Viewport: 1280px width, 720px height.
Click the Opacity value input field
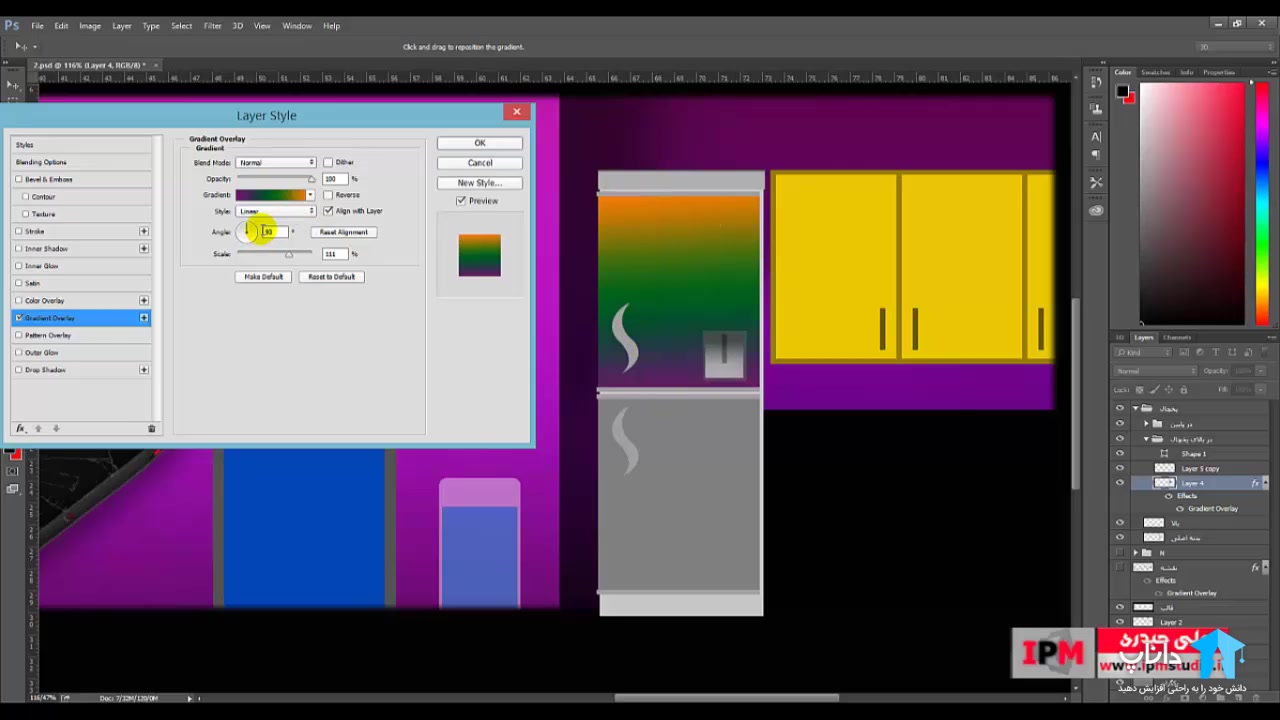[x=333, y=179]
